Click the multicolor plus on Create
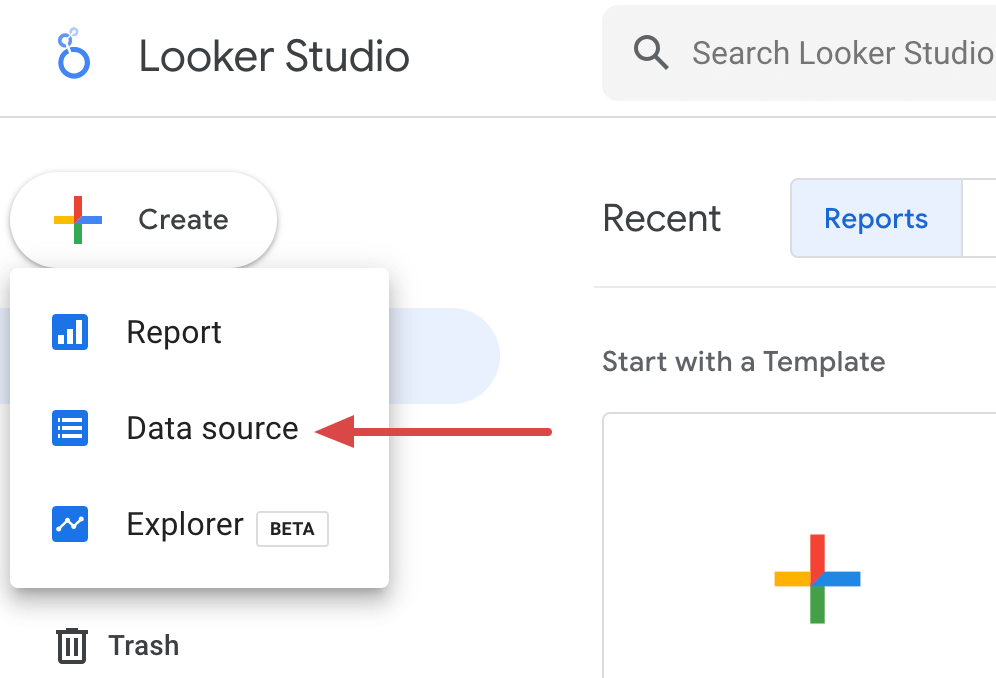The width and height of the screenshot is (996, 678). click(77, 220)
